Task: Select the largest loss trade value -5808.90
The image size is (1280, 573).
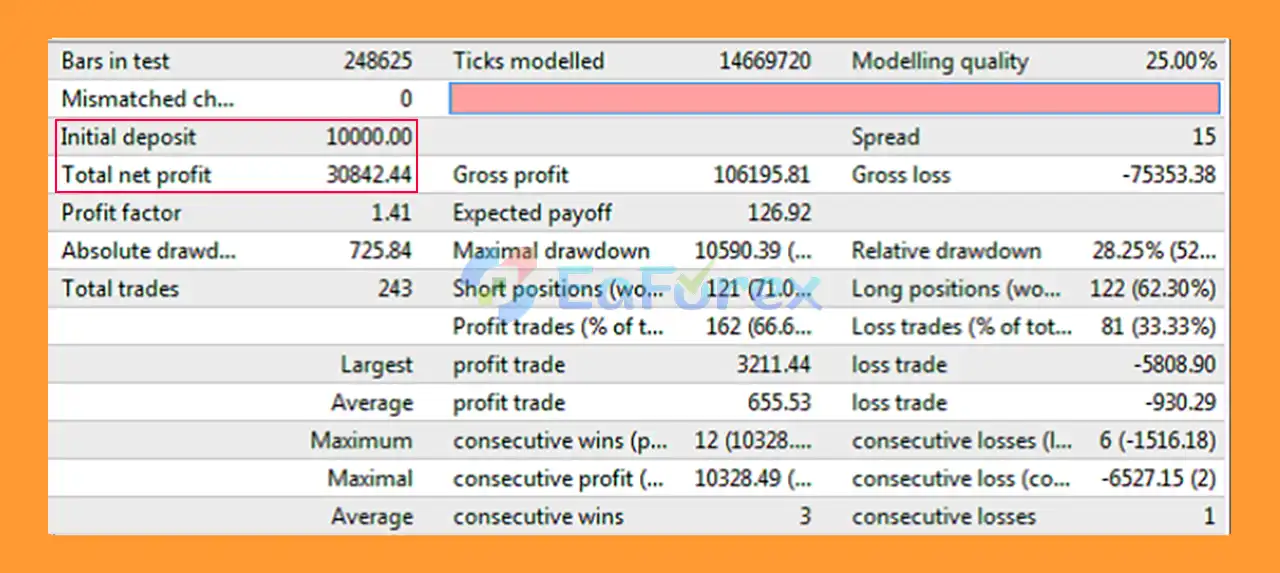Action: (x=1174, y=365)
